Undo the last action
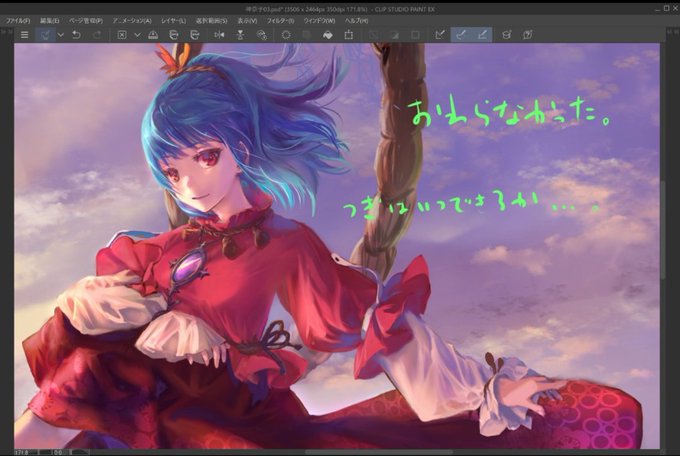The width and height of the screenshot is (680, 456). [76, 35]
